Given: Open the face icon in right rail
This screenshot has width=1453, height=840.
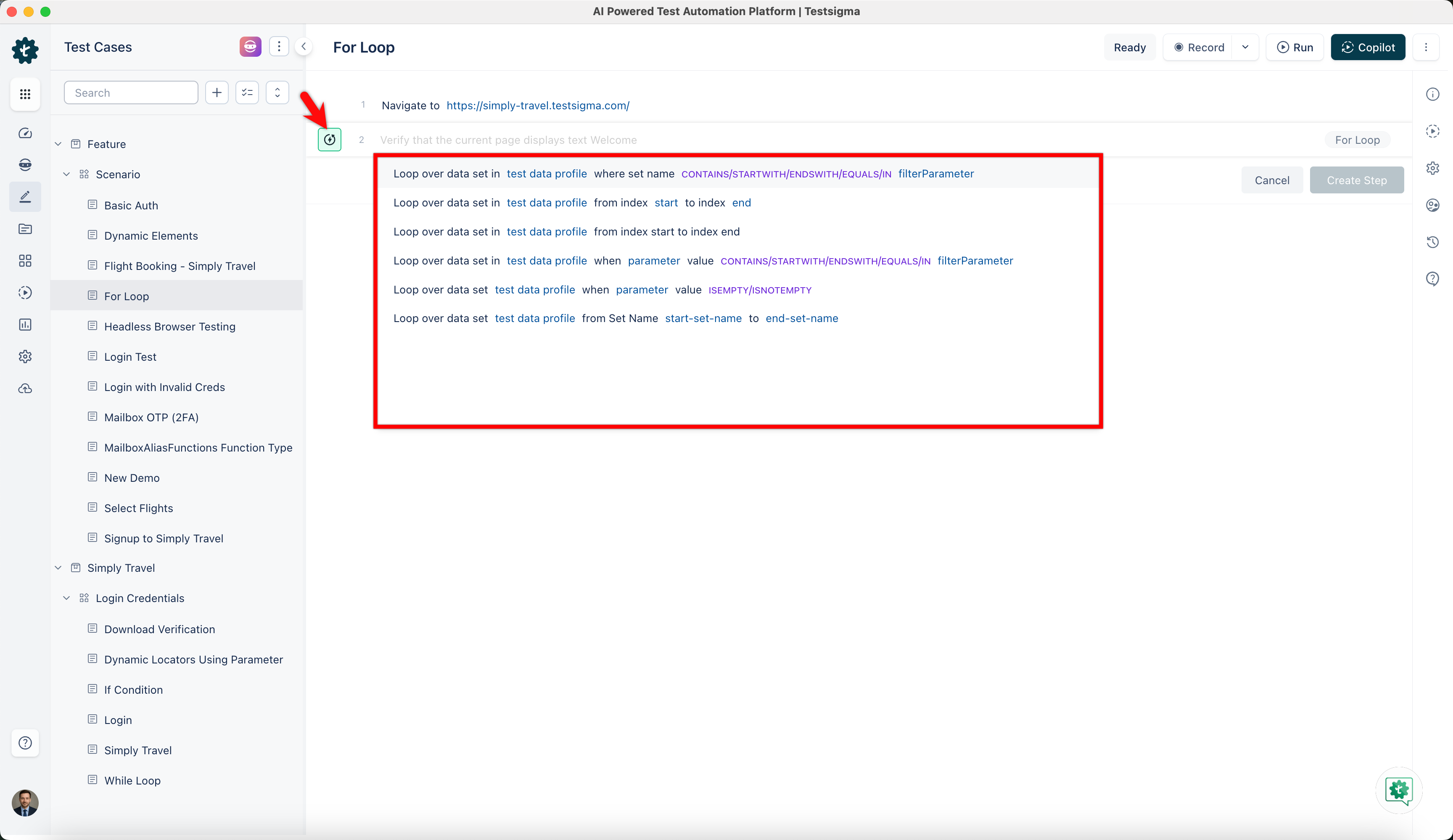Looking at the screenshot, I should (1433, 205).
